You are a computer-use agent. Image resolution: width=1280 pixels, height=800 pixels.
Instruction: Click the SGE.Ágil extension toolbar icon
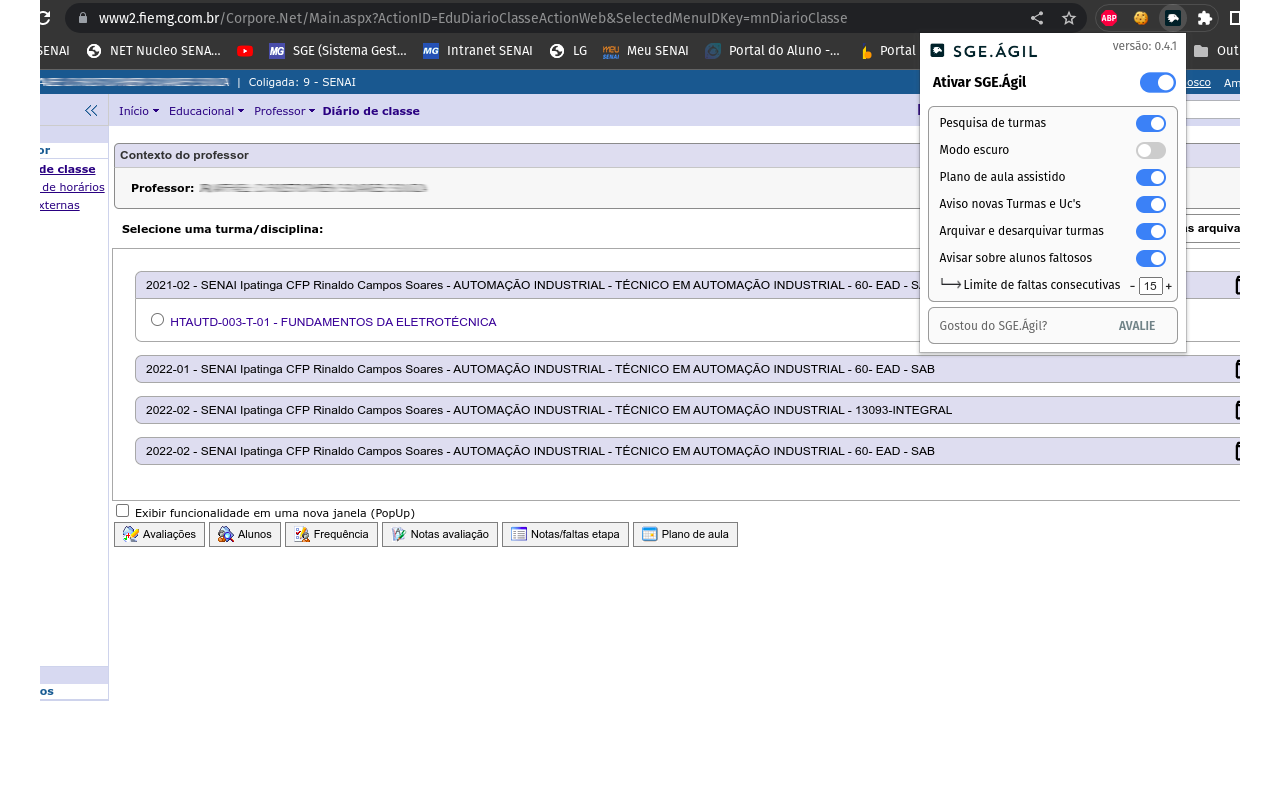(1173, 18)
